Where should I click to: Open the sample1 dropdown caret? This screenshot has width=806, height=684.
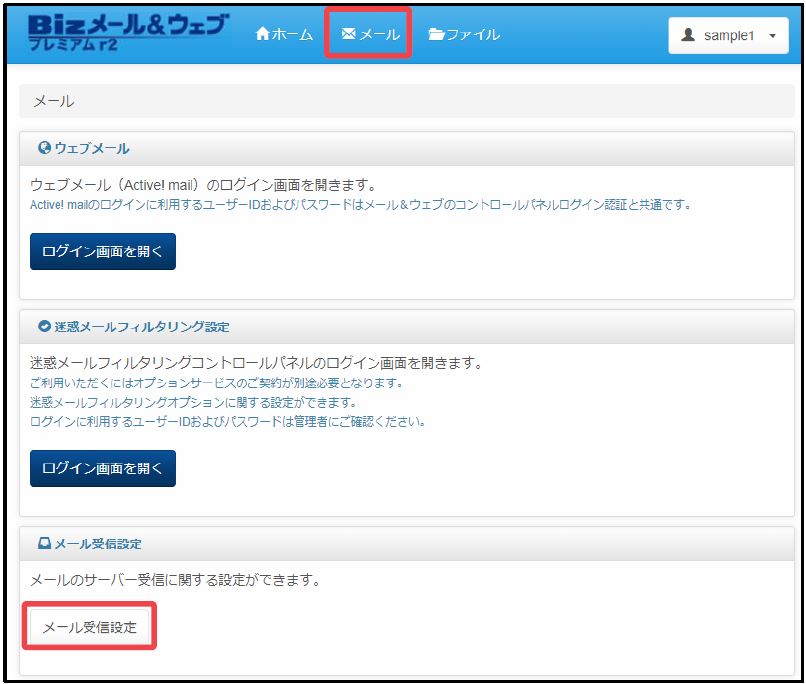[x=772, y=36]
